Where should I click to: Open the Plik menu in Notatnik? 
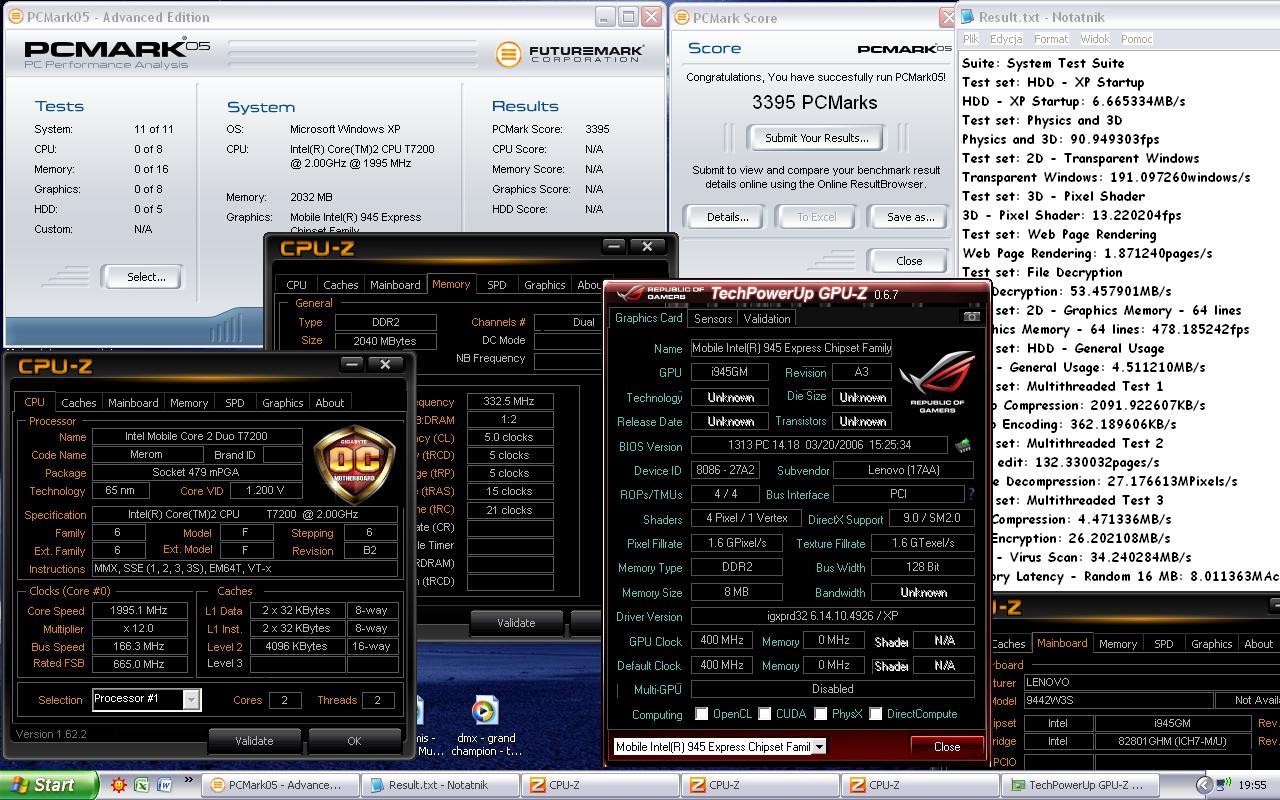pos(970,39)
